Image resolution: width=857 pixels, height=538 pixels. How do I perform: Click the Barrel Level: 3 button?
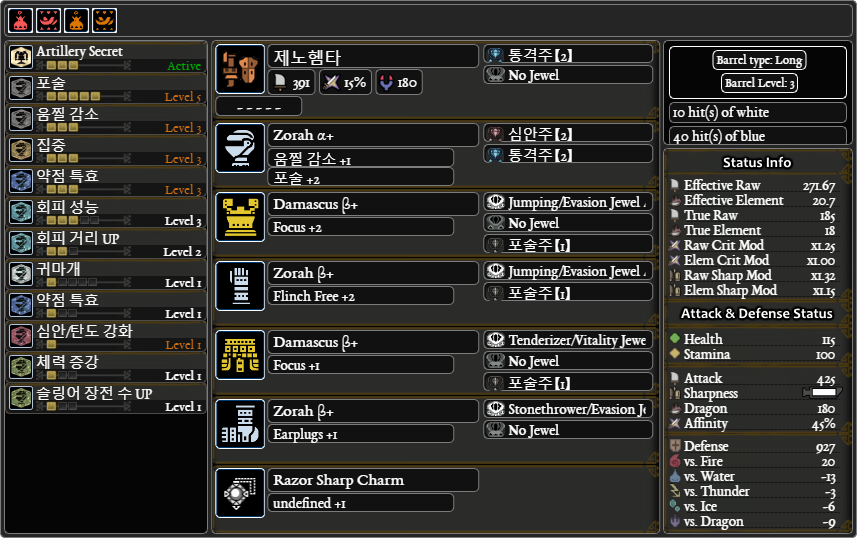coord(759,83)
